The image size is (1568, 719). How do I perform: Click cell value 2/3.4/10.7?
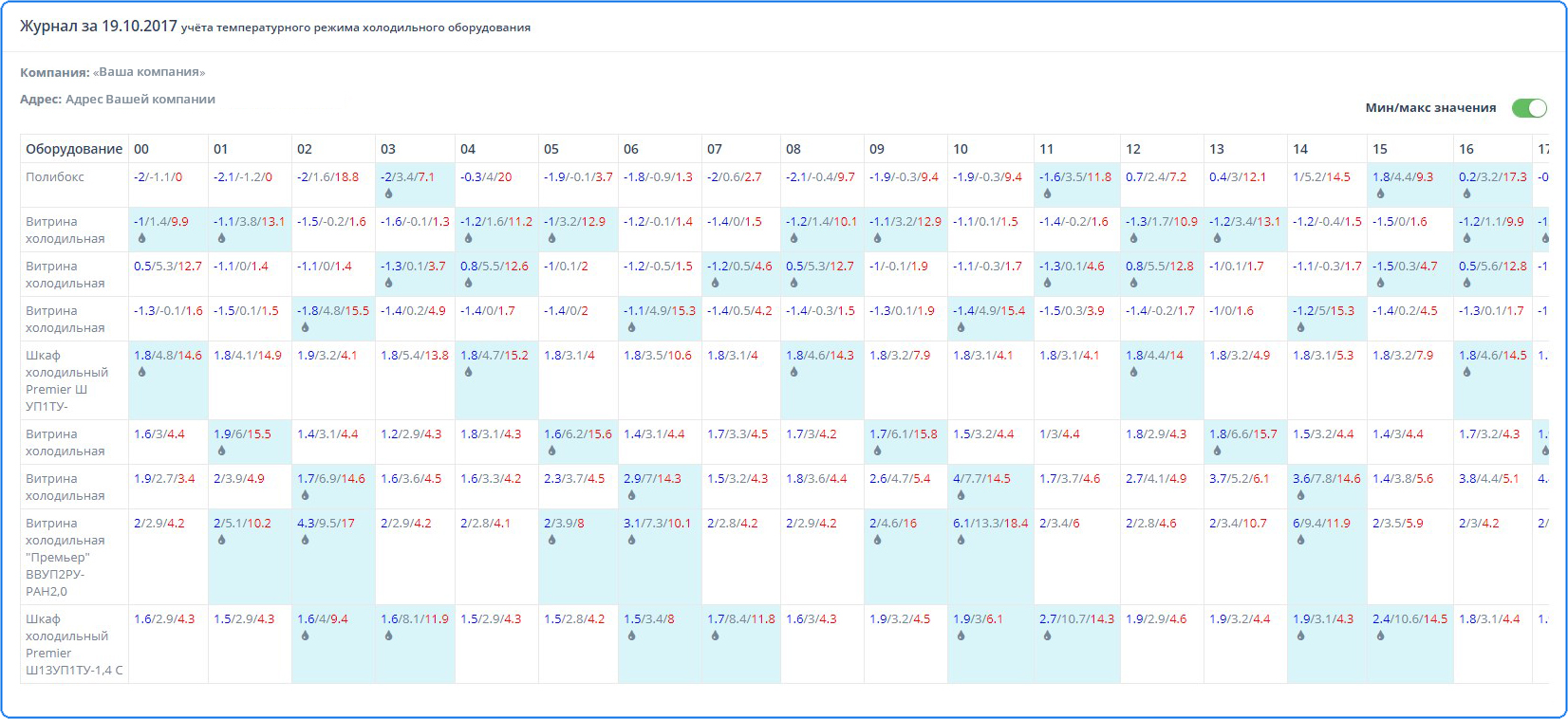1238,524
